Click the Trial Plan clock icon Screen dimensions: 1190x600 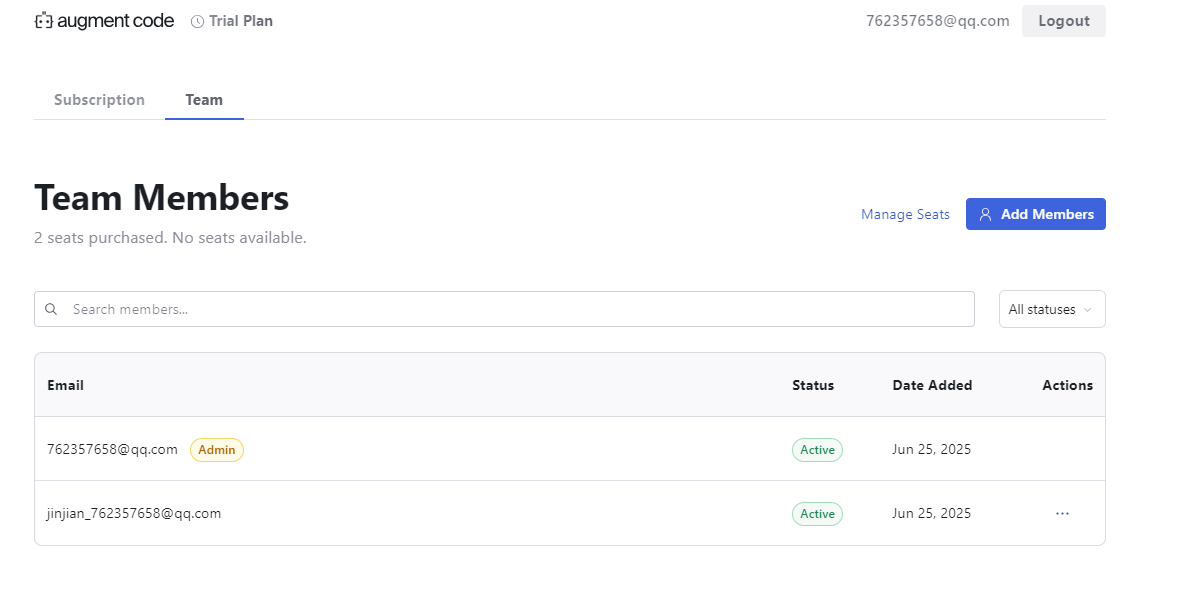click(197, 21)
